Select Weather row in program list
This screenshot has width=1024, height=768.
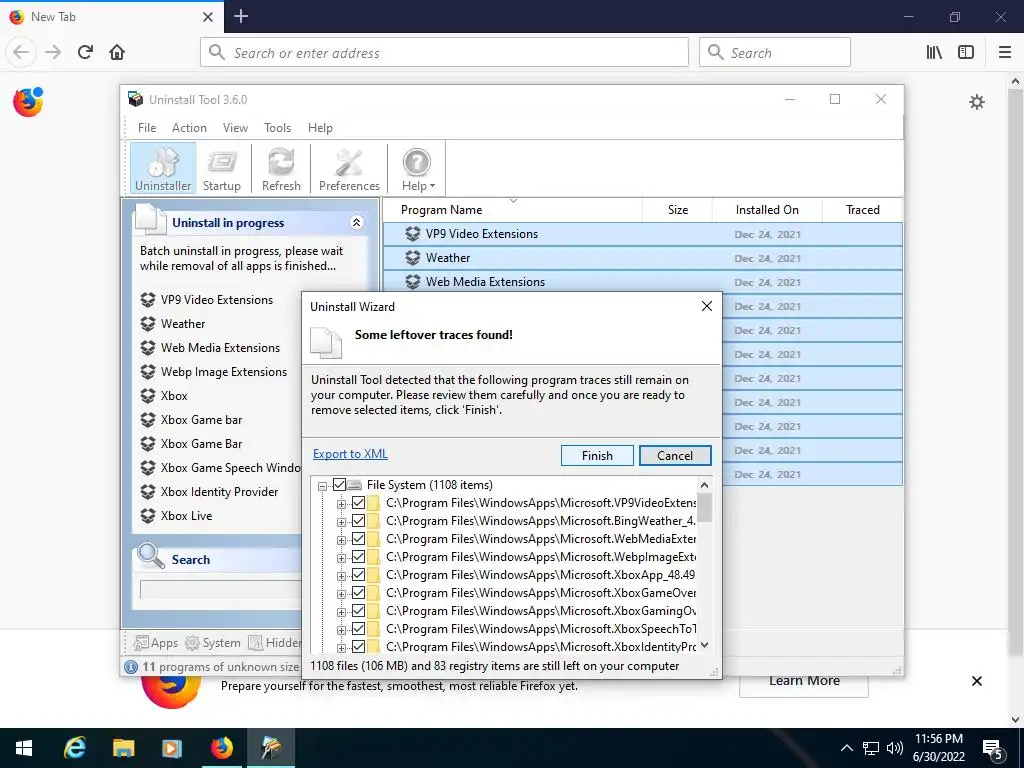(x=643, y=258)
